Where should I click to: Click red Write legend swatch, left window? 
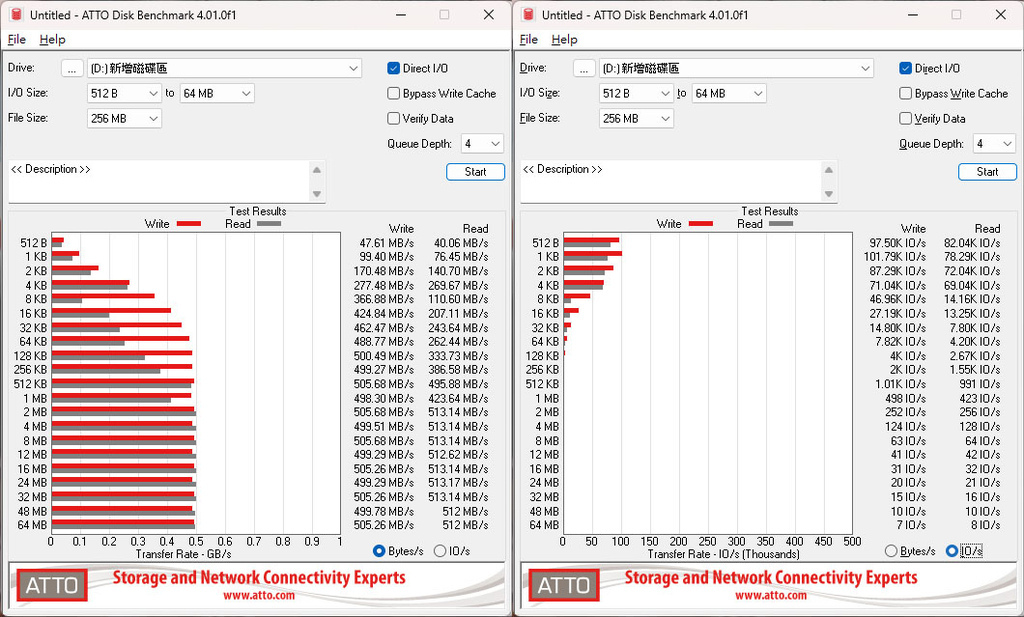pos(189,224)
